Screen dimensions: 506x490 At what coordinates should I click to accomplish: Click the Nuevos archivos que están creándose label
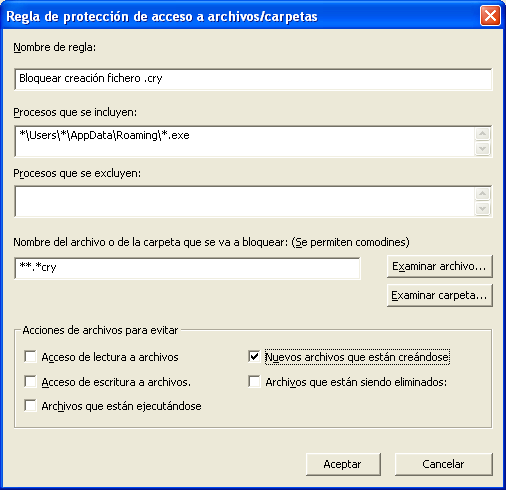(357, 357)
